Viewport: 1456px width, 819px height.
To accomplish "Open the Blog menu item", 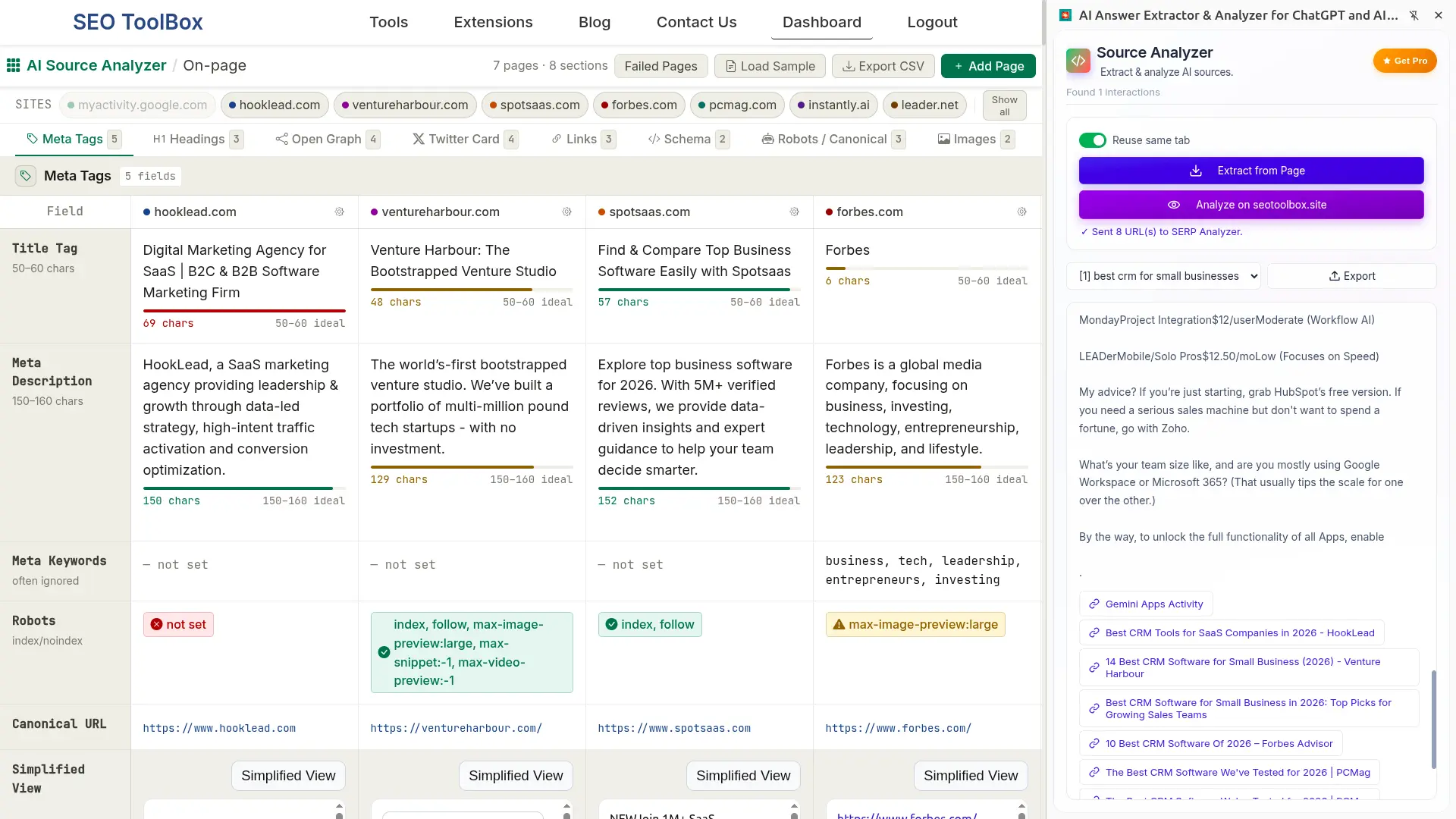I will pyautogui.click(x=595, y=22).
